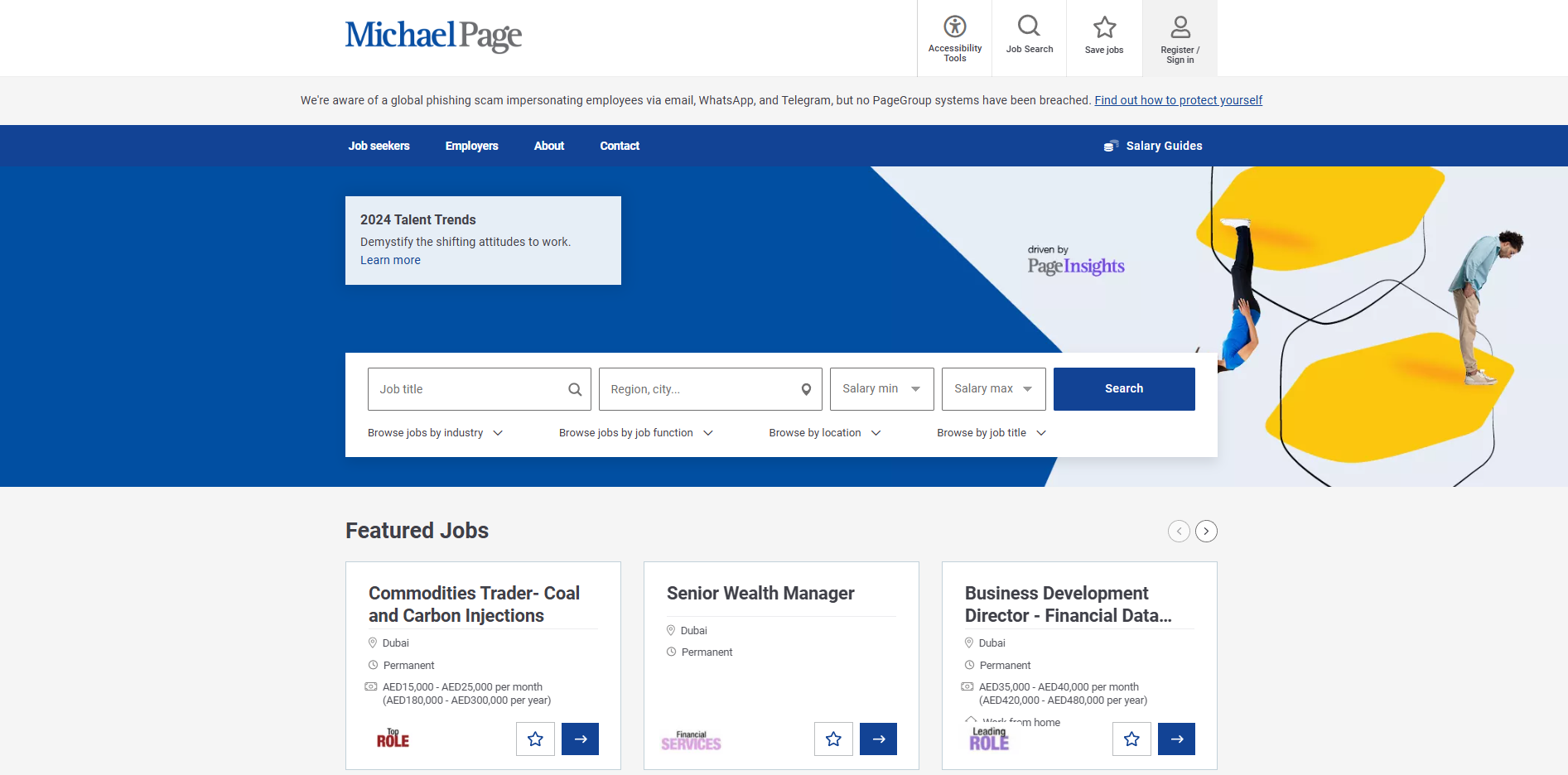Expand Browse jobs by job function
Viewport: 1568px width, 775px height.
[x=636, y=433]
